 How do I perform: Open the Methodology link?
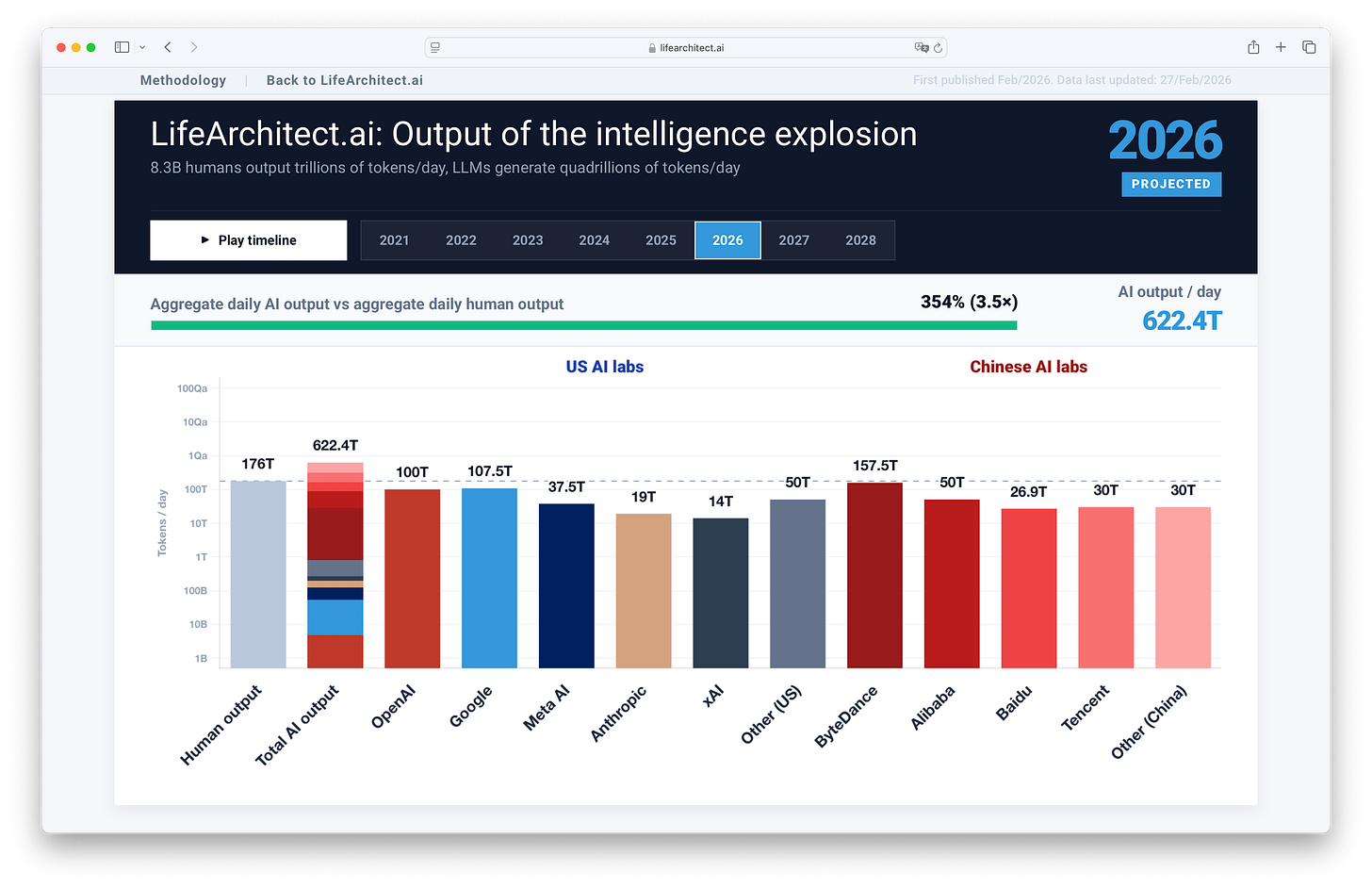183,80
